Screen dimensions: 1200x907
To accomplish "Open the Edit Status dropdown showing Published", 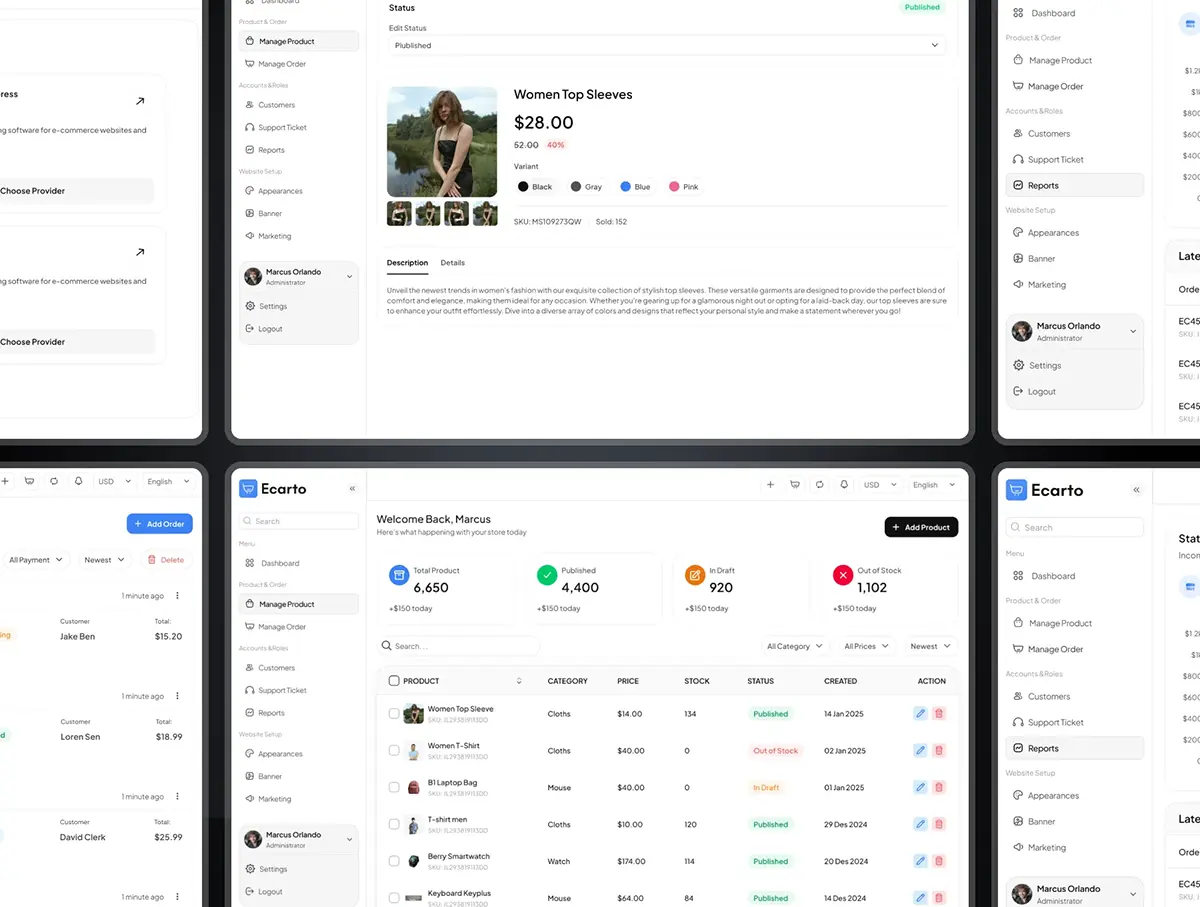I will tap(665, 45).
